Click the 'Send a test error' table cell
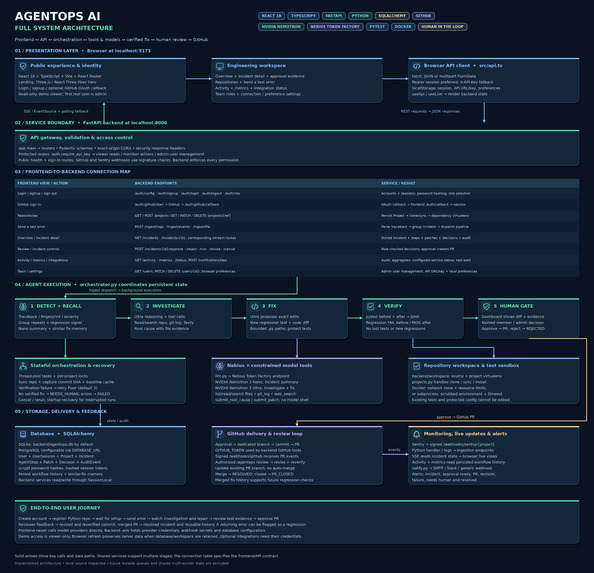The width and height of the screenshot is (594, 573). [31, 227]
